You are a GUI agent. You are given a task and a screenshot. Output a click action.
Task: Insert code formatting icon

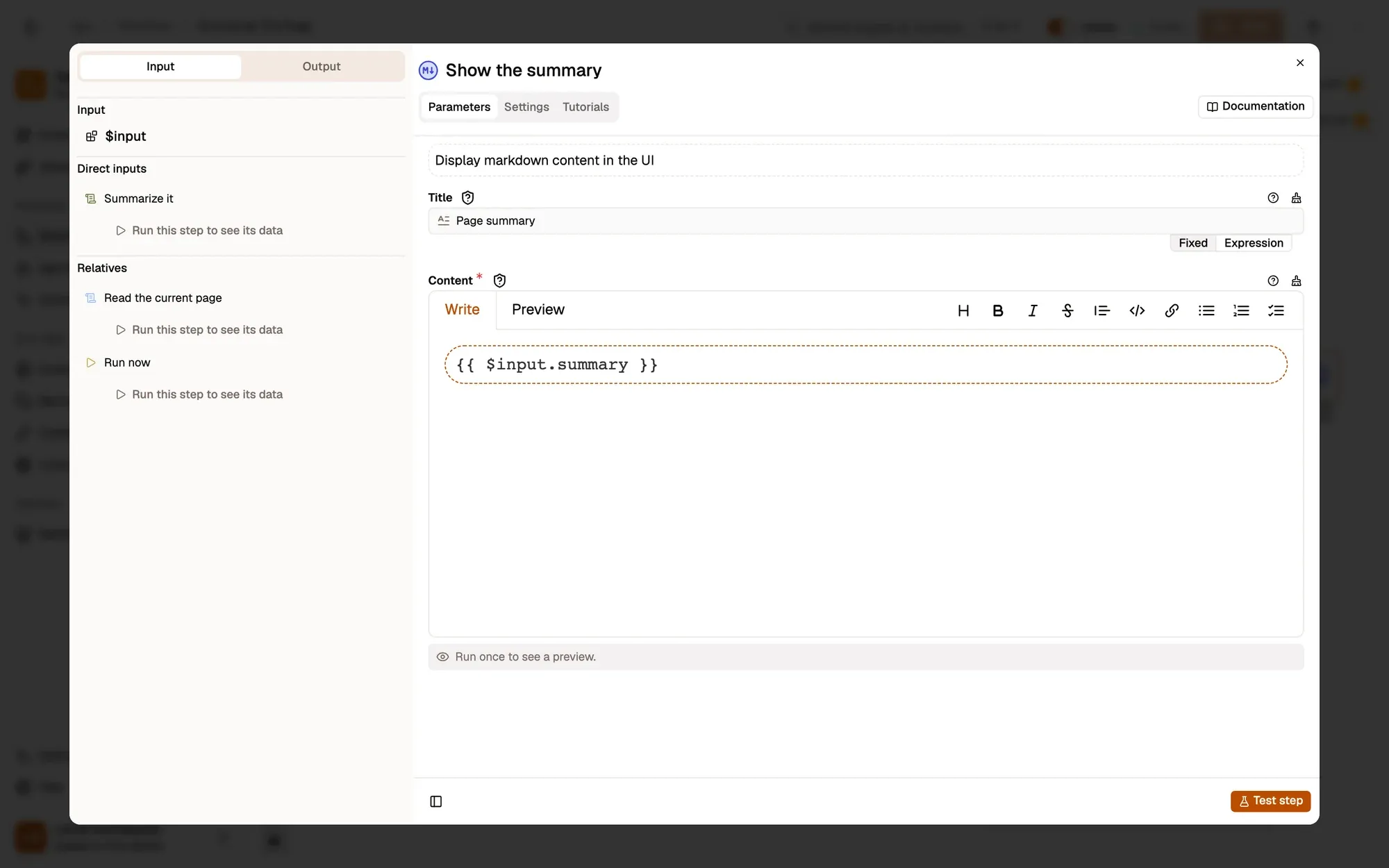[x=1137, y=310]
